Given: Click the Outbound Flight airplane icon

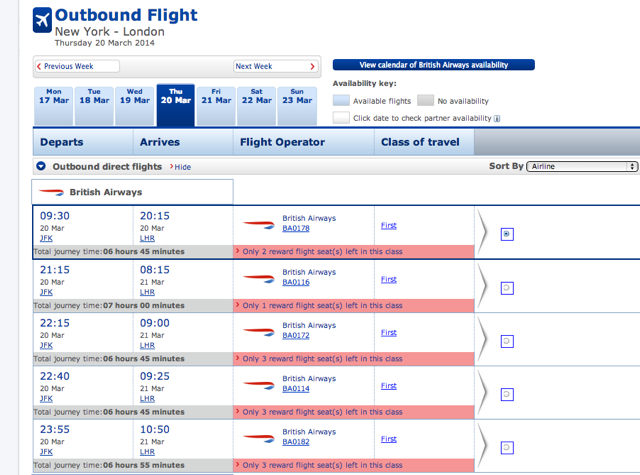Looking at the screenshot, I should [42, 20].
